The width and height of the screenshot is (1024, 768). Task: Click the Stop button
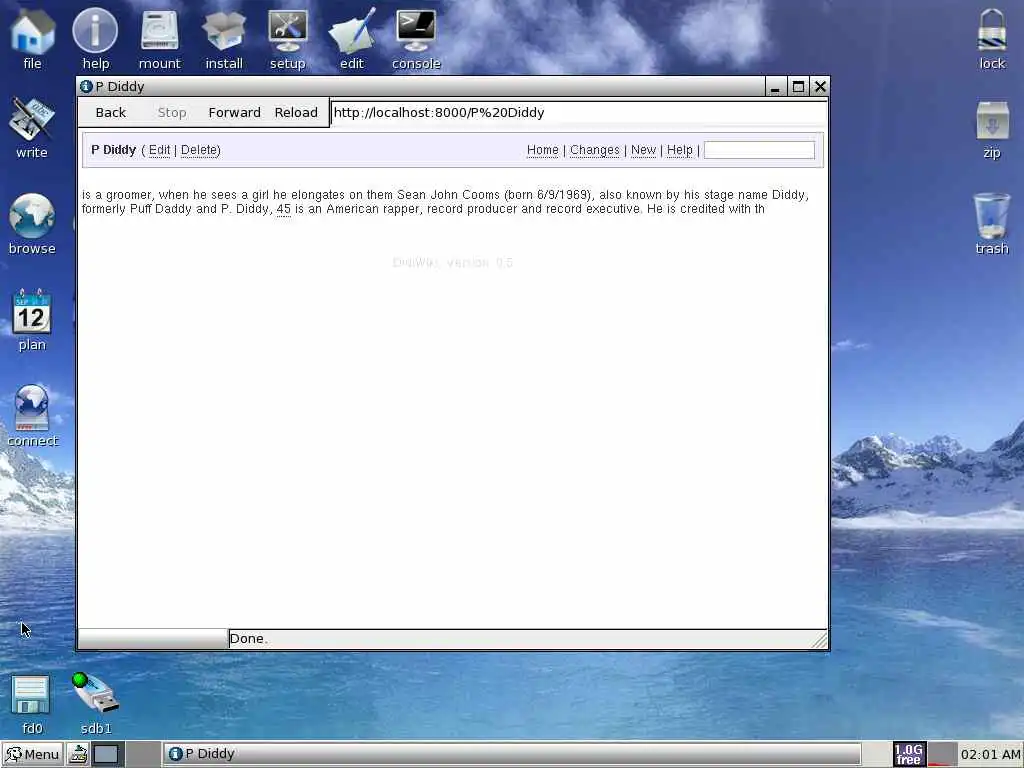172,112
